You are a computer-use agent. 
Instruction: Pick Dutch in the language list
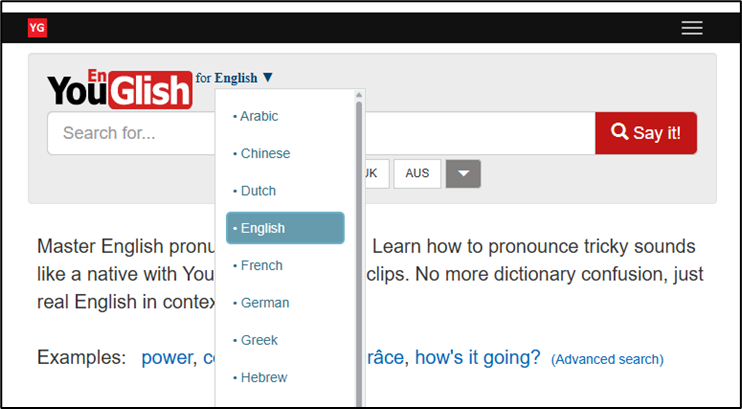click(x=258, y=190)
